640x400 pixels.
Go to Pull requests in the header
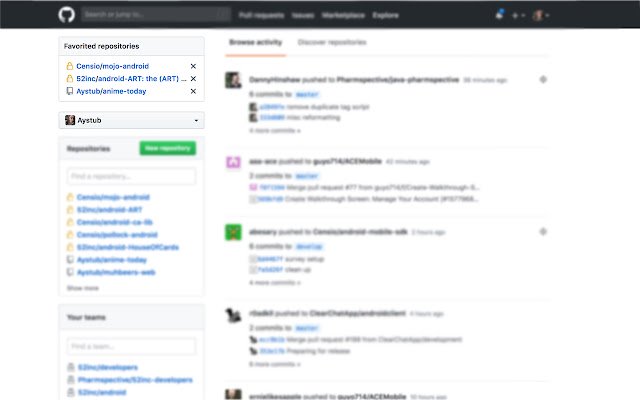[x=261, y=15]
